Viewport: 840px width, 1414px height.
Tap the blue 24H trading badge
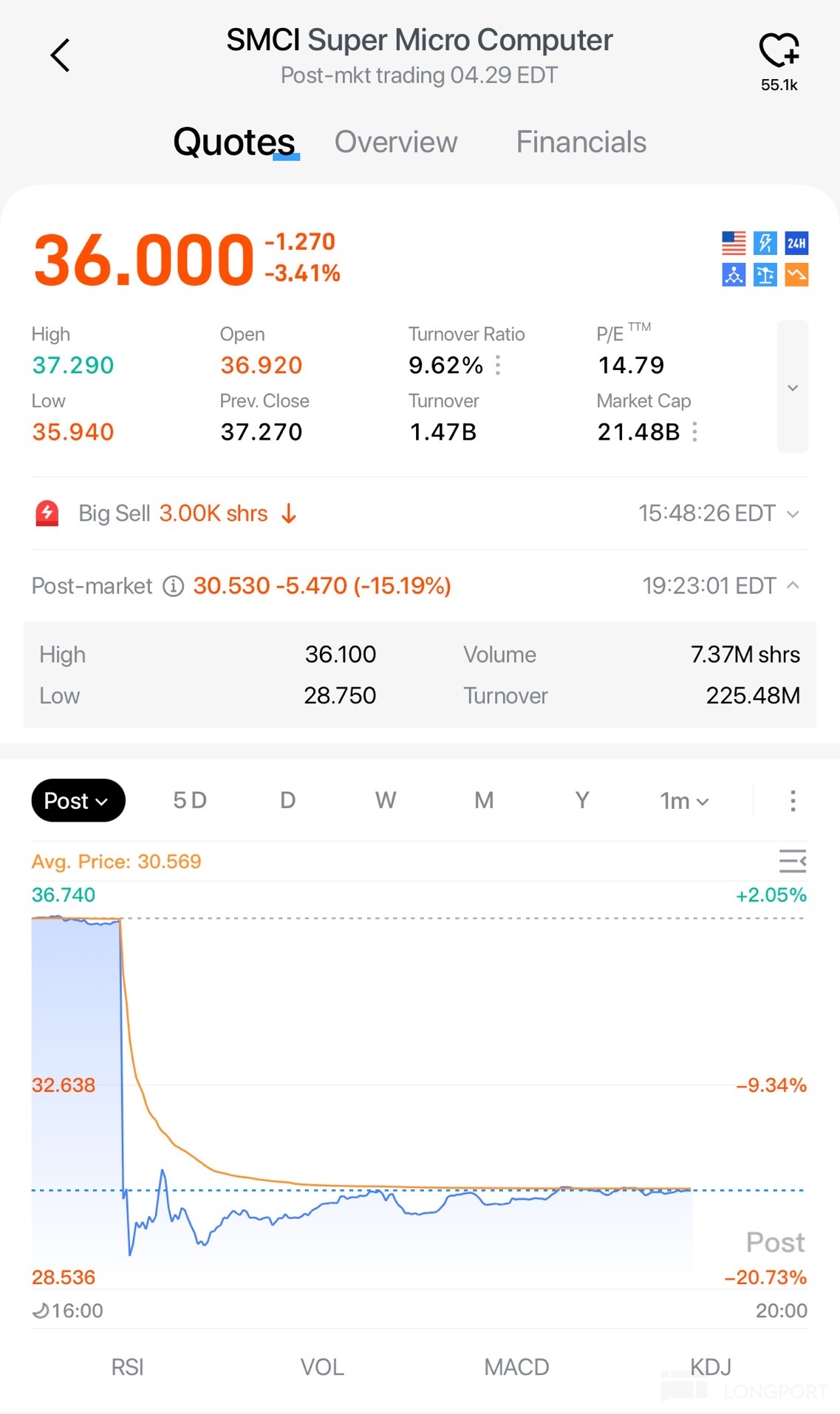(796, 243)
